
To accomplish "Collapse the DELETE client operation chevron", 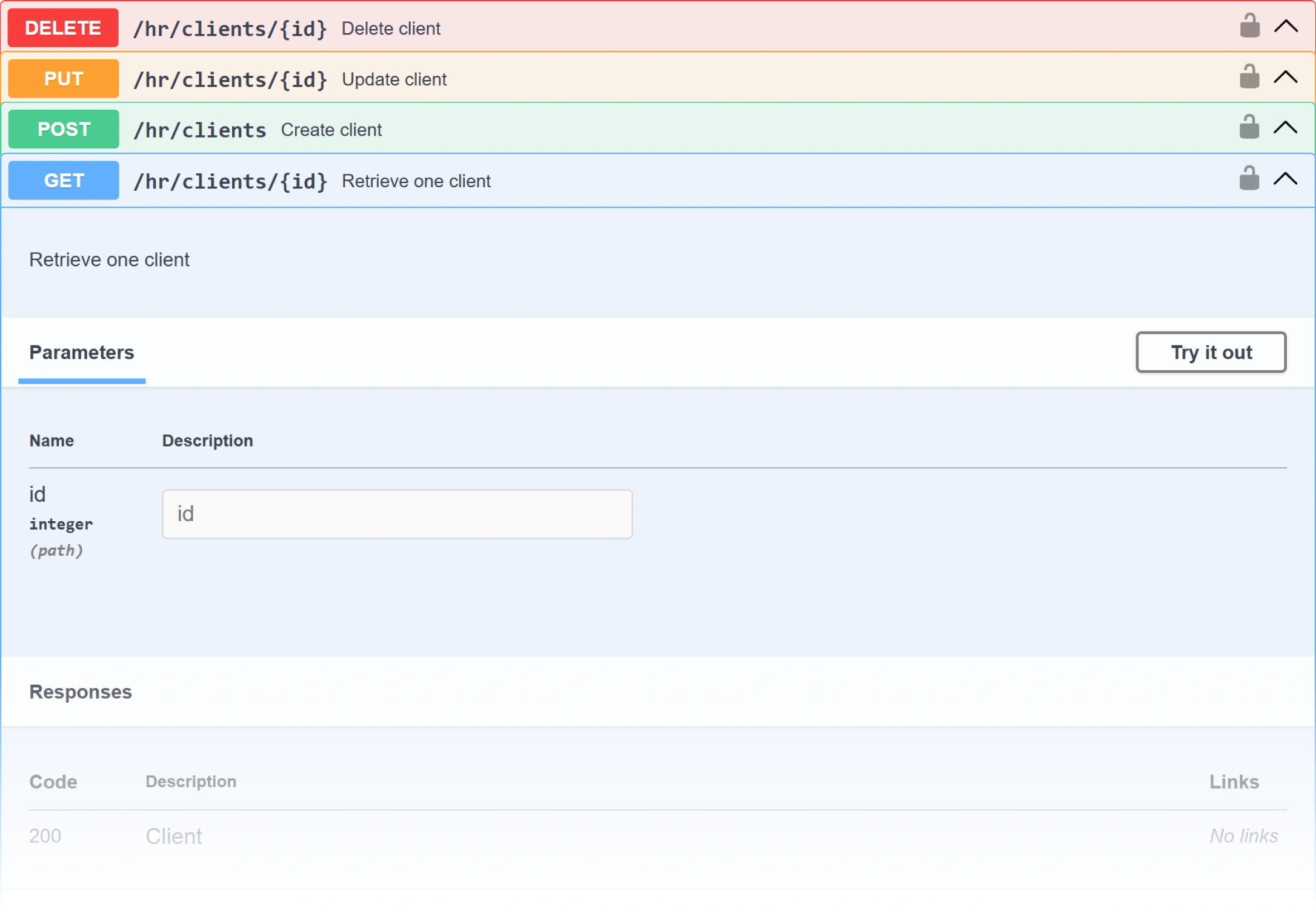I will pos(1286,27).
